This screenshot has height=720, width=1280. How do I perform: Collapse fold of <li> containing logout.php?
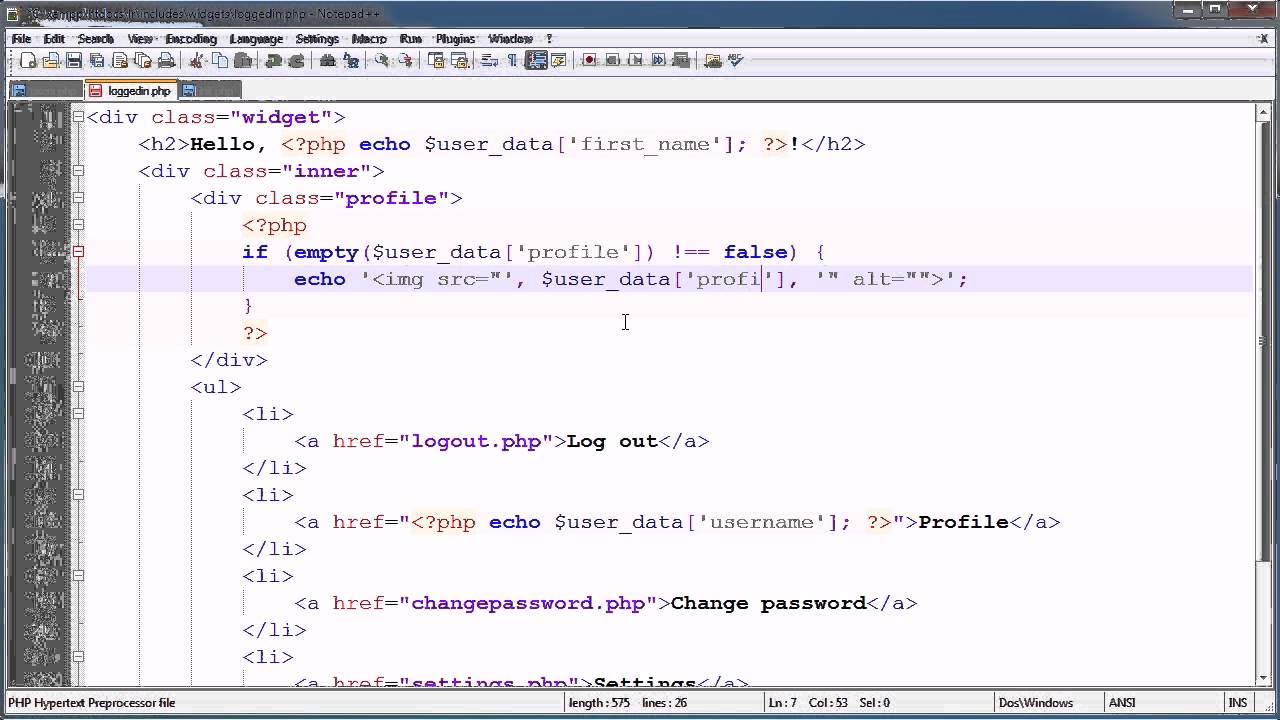[x=79, y=414]
